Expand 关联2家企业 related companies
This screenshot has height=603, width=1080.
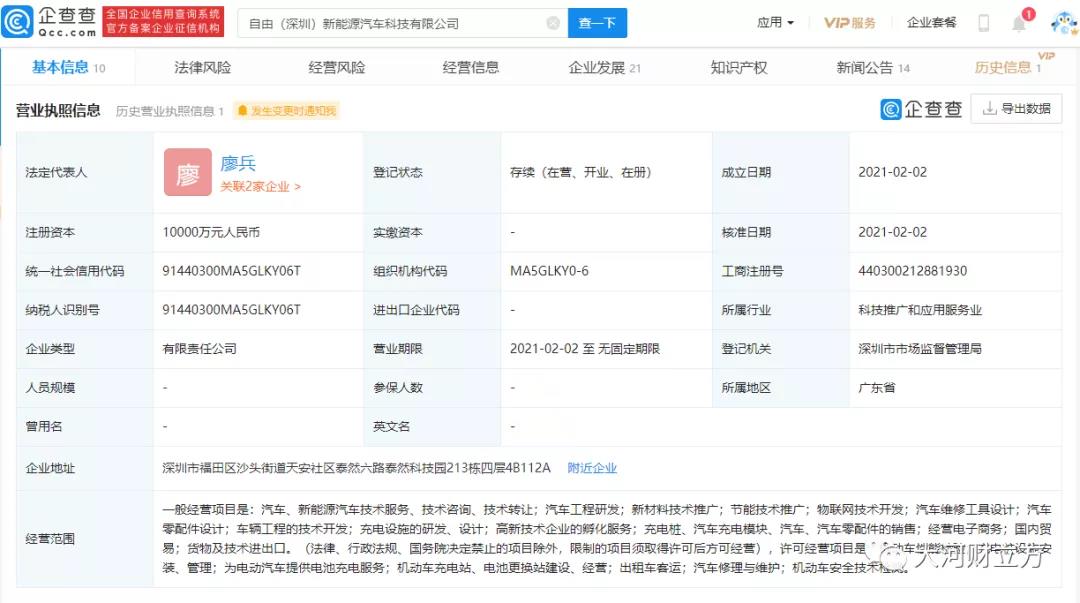[260, 186]
